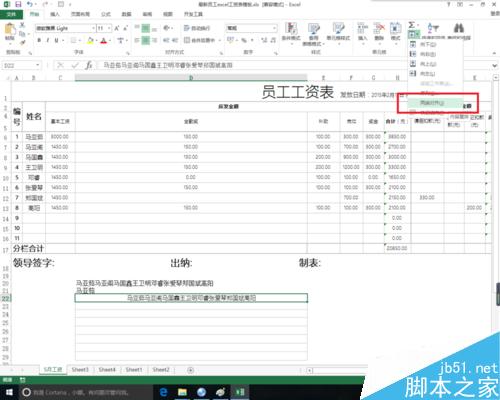Apply yellow fill color swatch
Image resolution: width=500 pixels, height=400 pixels.
click(x=90, y=40)
